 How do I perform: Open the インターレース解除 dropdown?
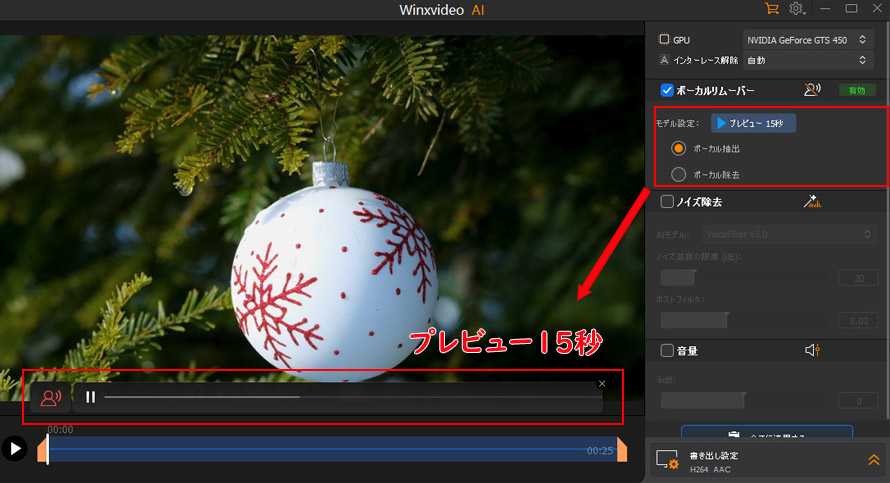pos(810,60)
